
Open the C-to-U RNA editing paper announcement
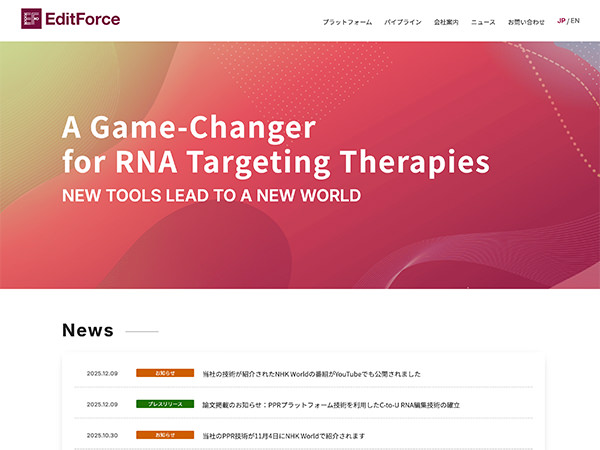(330, 405)
